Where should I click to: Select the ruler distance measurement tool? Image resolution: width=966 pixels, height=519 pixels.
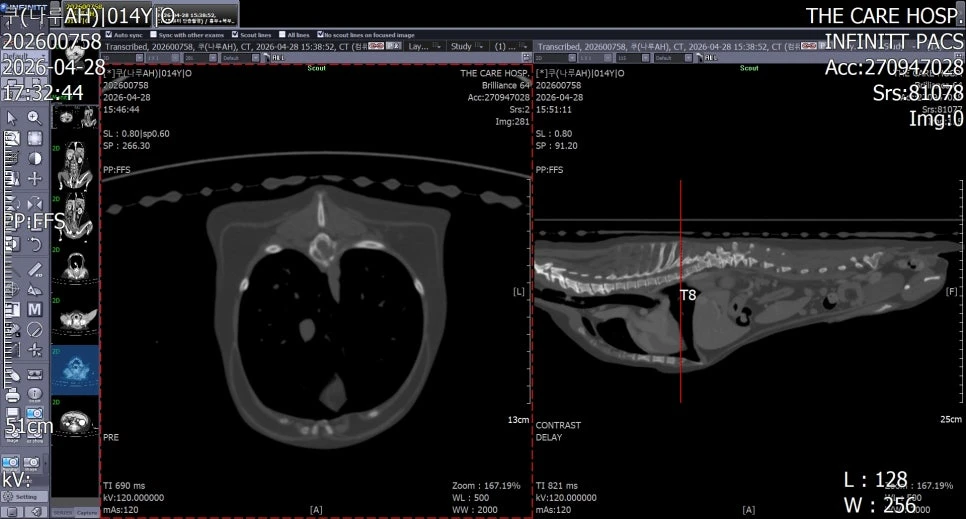tap(35, 269)
